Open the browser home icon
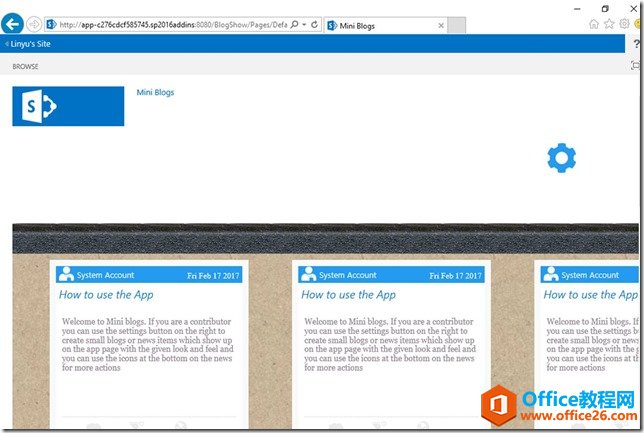 (594, 23)
